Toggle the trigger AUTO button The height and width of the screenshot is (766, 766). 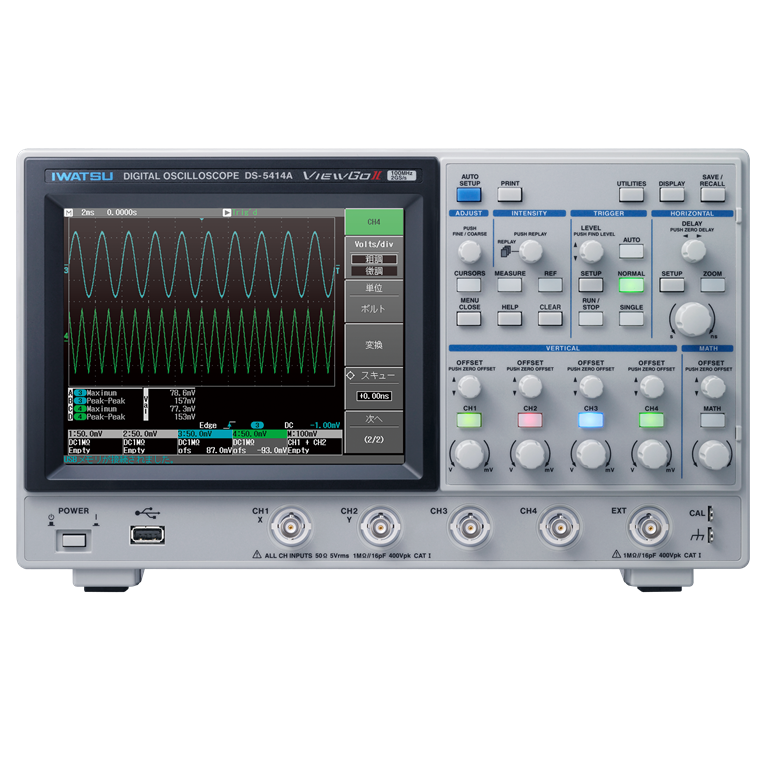pyautogui.click(x=631, y=252)
